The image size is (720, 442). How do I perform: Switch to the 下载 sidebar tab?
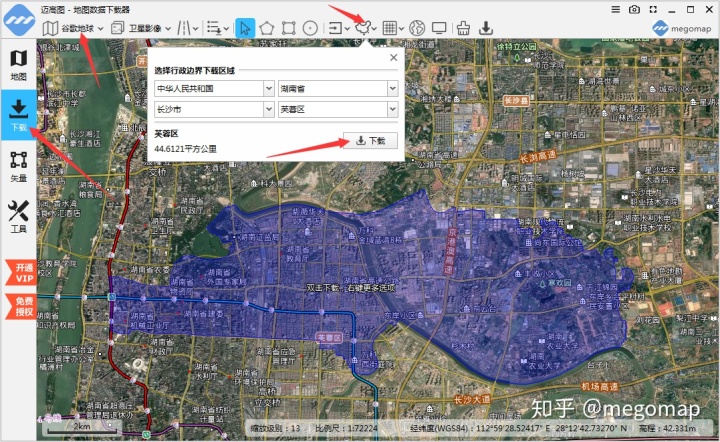pos(18,115)
